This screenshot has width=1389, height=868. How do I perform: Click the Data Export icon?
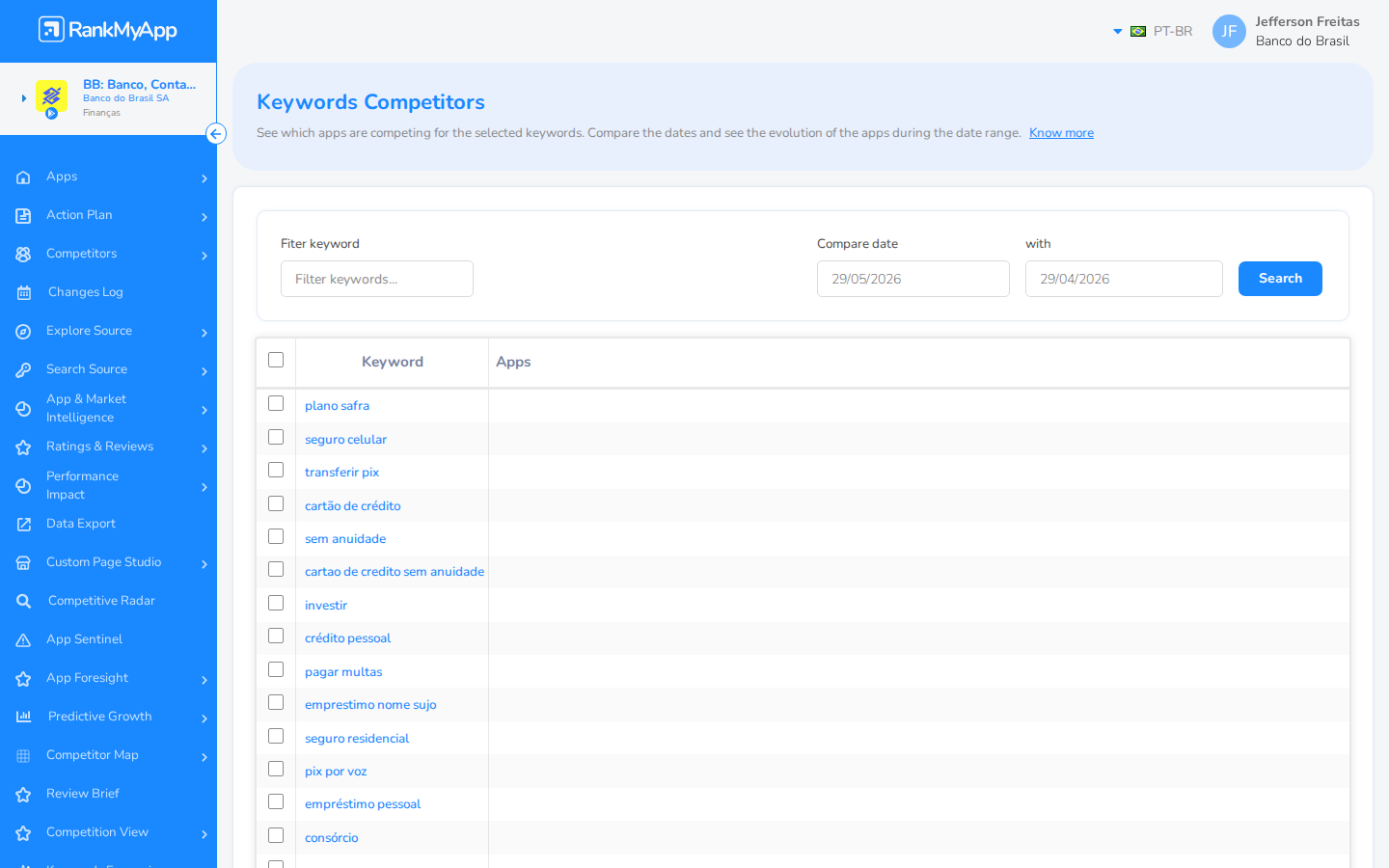[x=23, y=525]
